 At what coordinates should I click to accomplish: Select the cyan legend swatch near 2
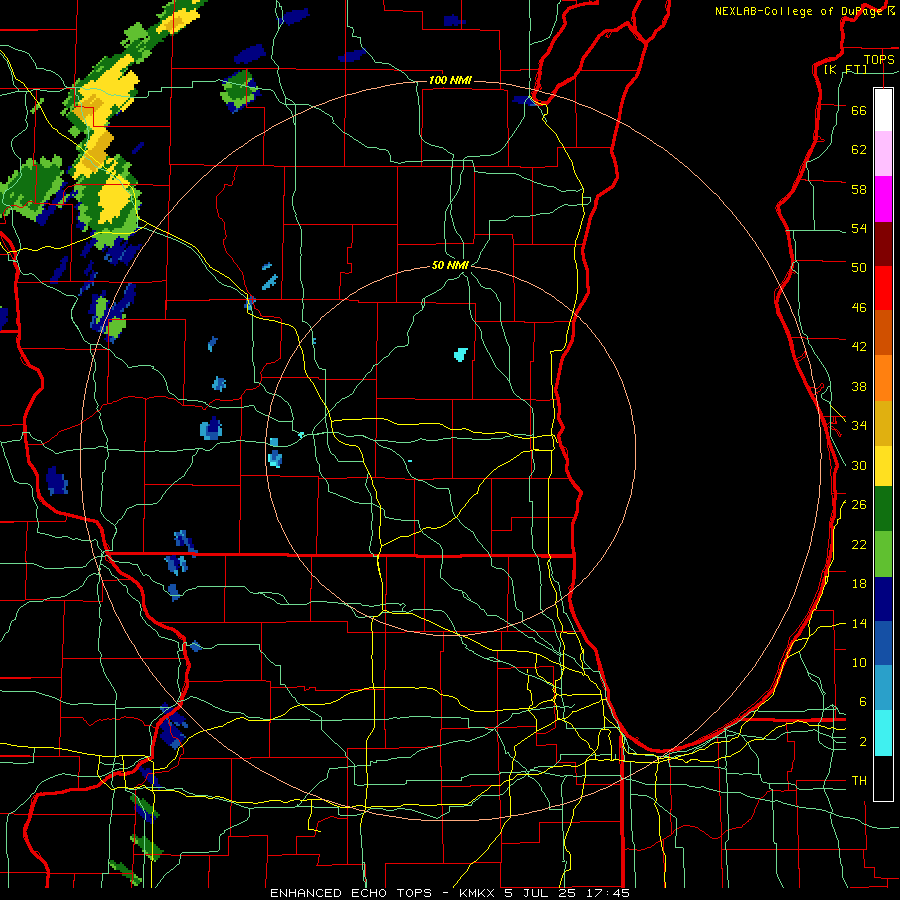883,733
